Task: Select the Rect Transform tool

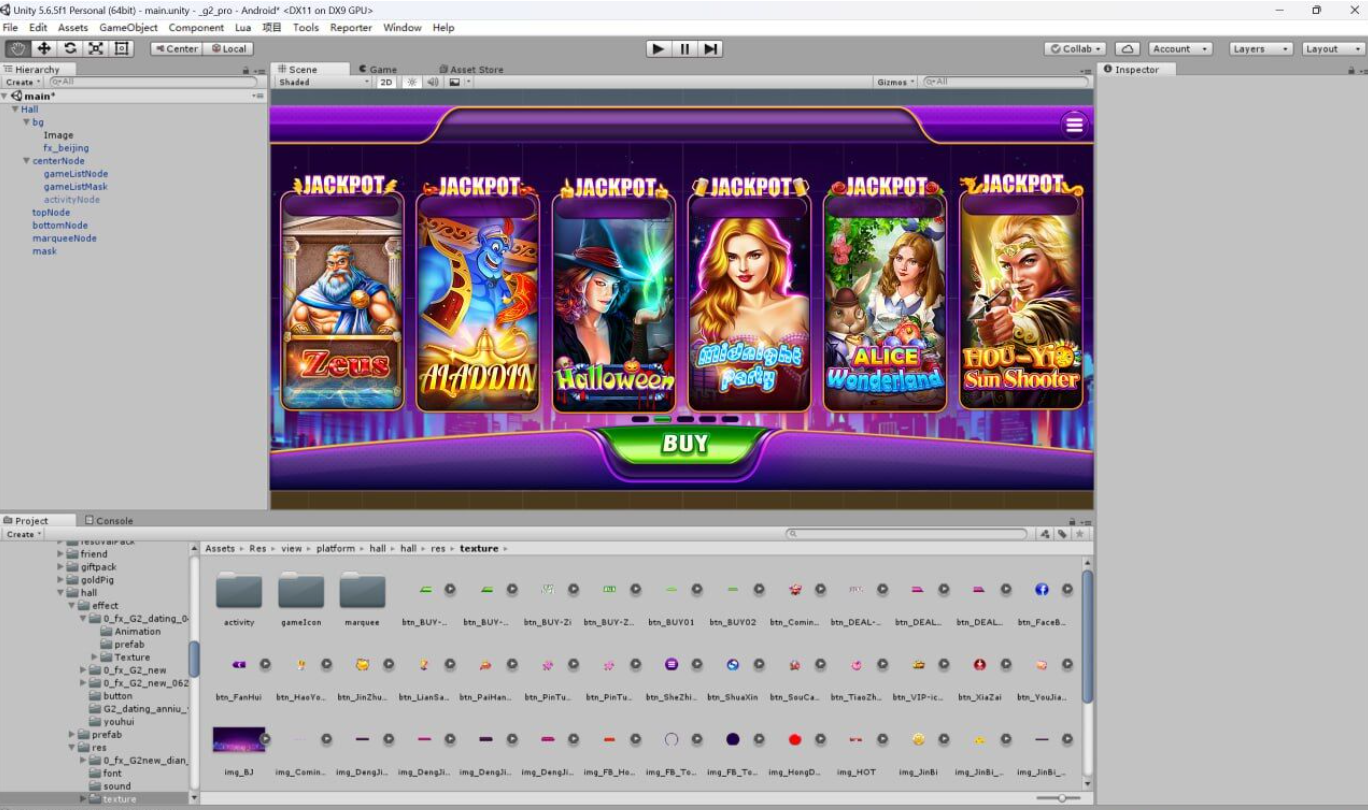Action: click(122, 48)
